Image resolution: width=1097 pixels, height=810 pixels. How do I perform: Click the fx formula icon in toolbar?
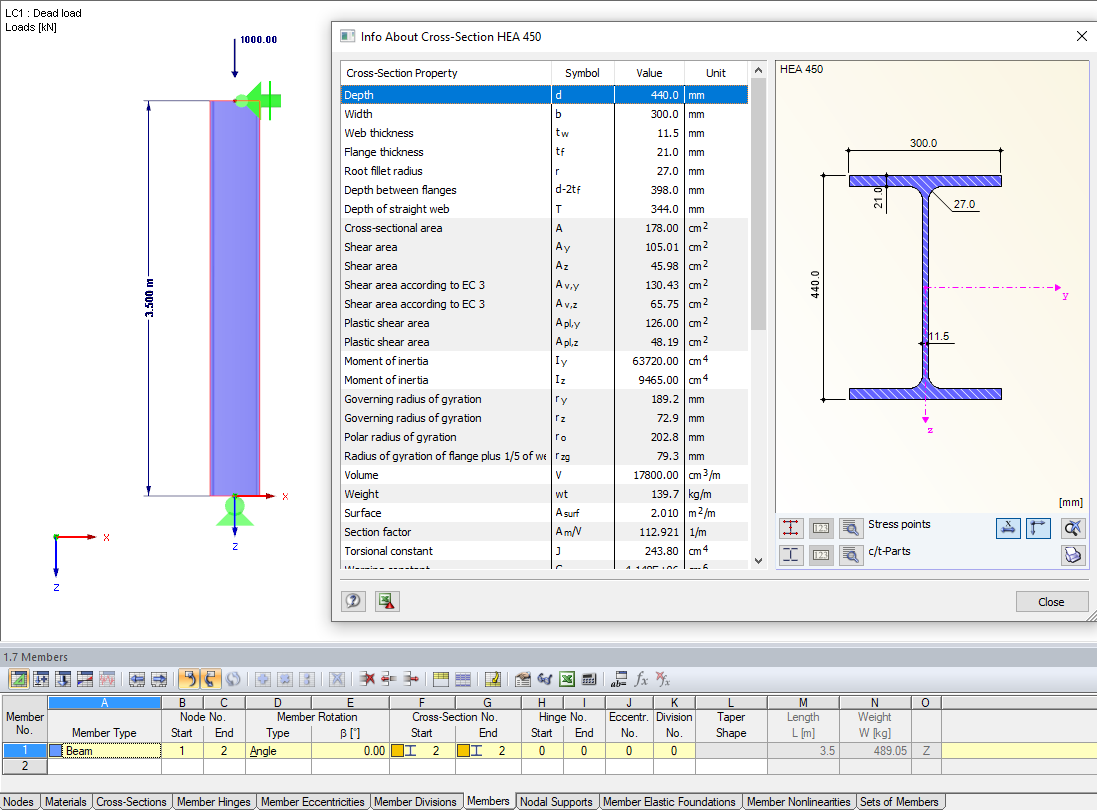coord(641,679)
